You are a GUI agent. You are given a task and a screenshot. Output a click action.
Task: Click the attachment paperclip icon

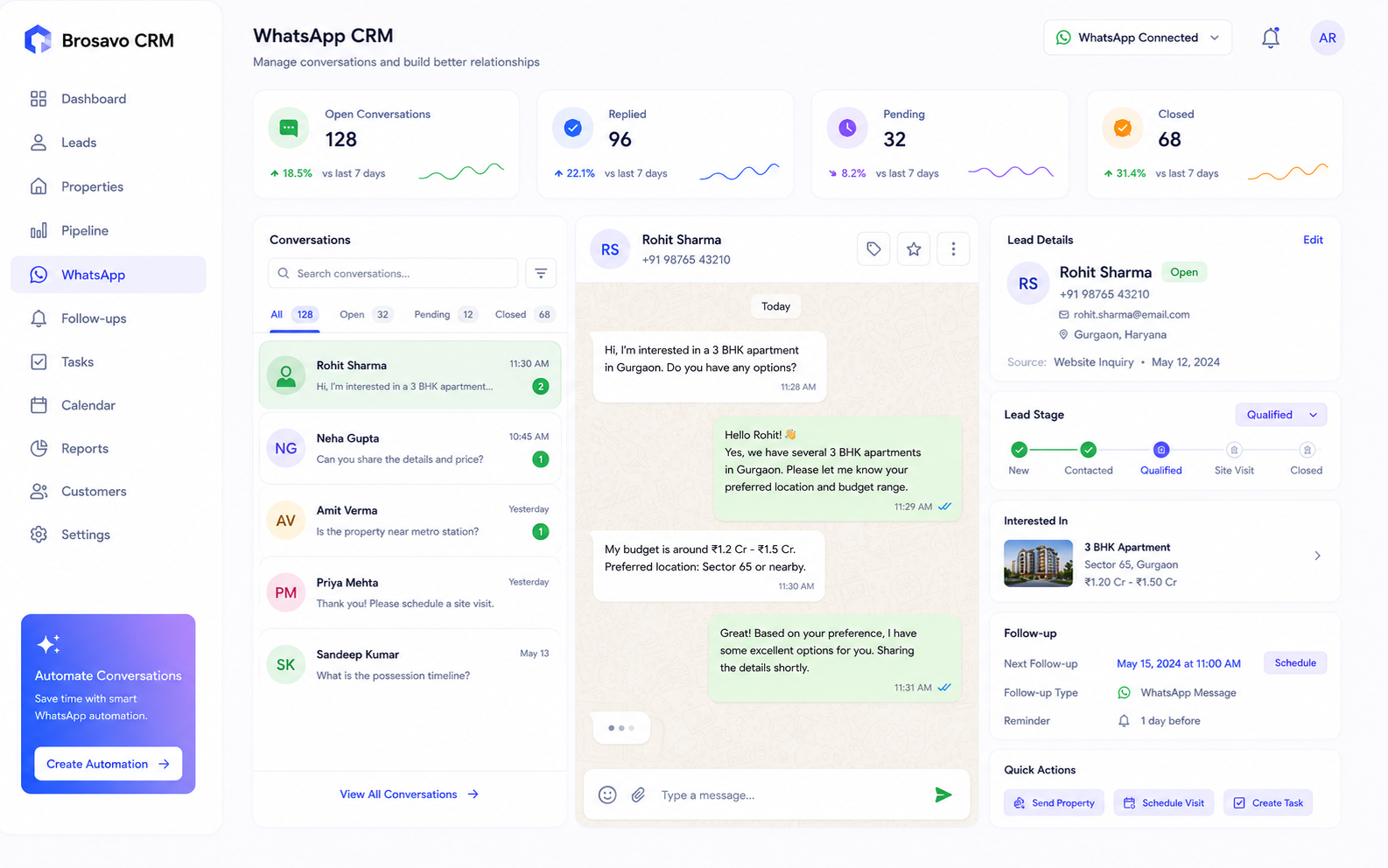[x=638, y=794]
